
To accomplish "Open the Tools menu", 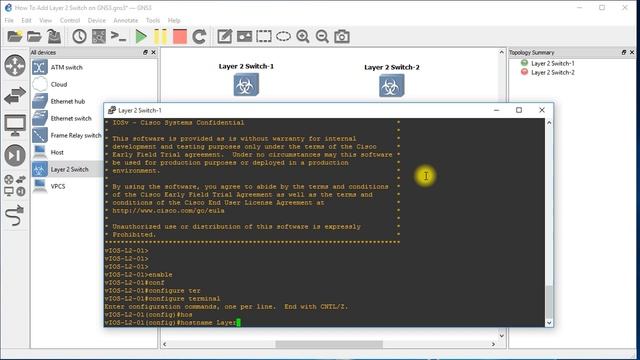I will pos(153,20).
